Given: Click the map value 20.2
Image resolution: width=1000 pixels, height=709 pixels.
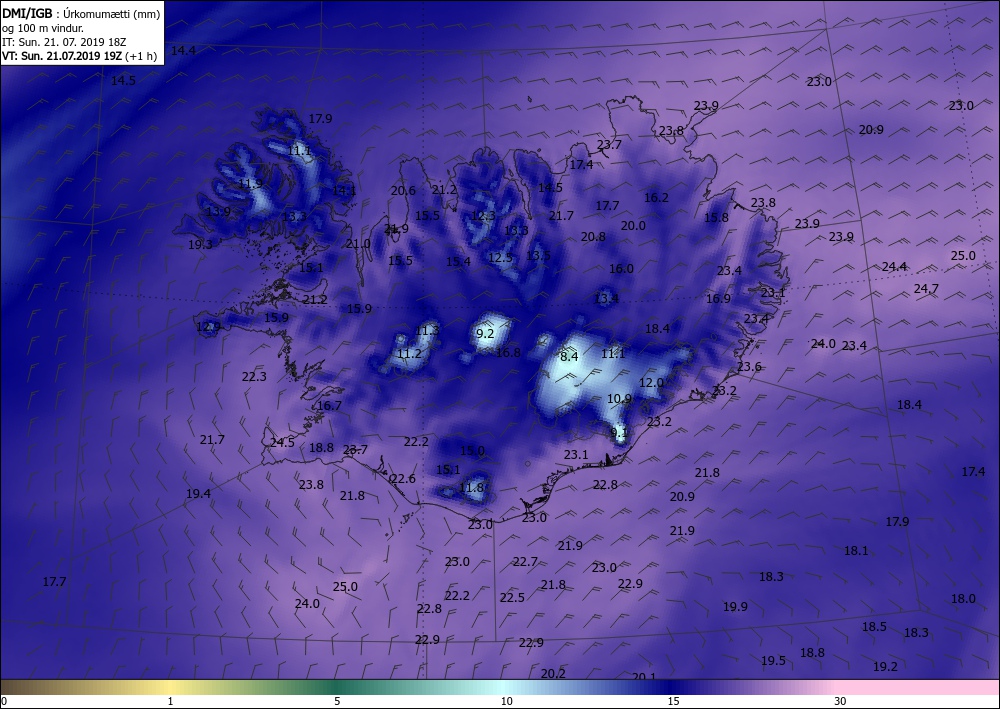Looking at the screenshot, I should click(x=553, y=673).
